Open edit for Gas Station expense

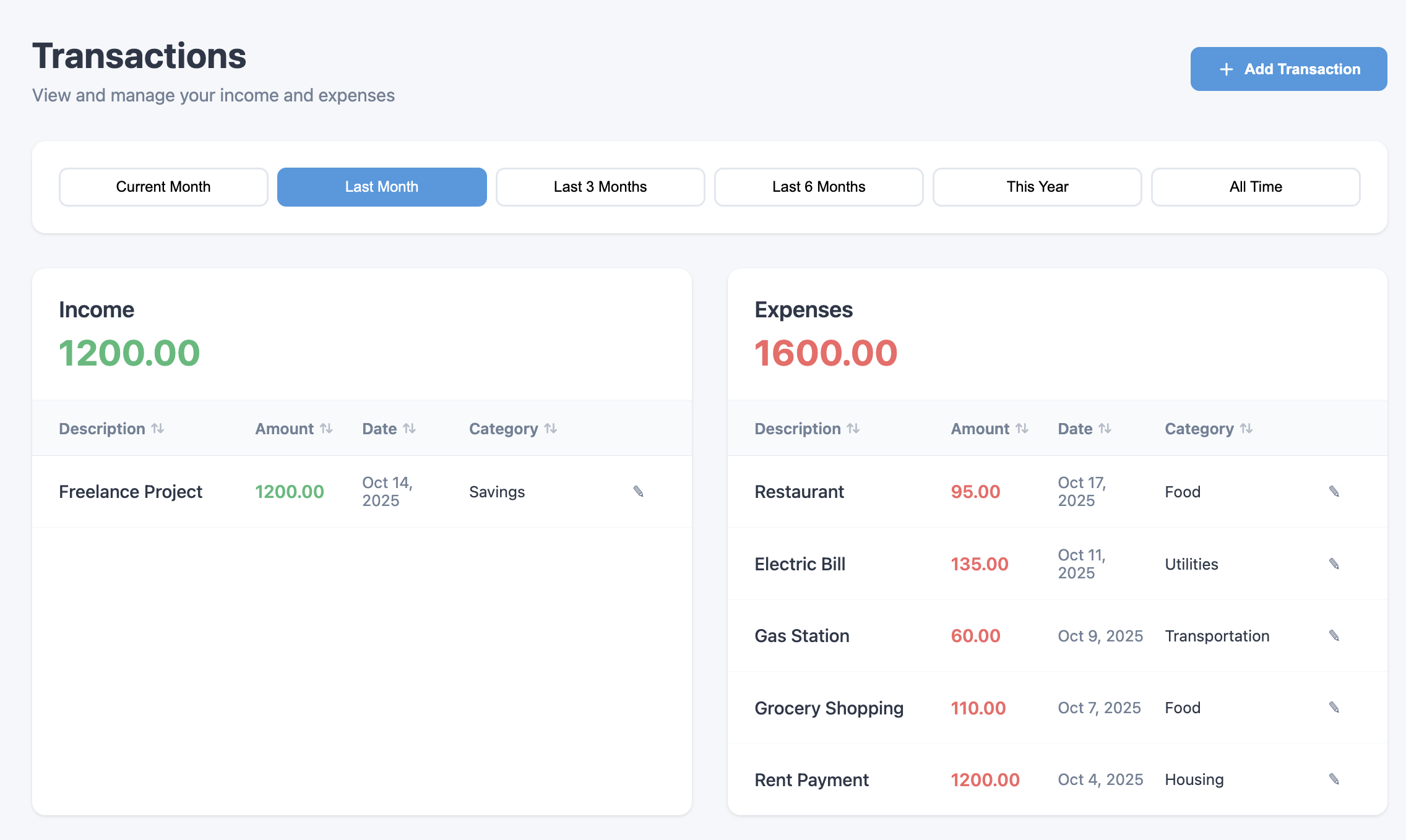(x=1334, y=635)
